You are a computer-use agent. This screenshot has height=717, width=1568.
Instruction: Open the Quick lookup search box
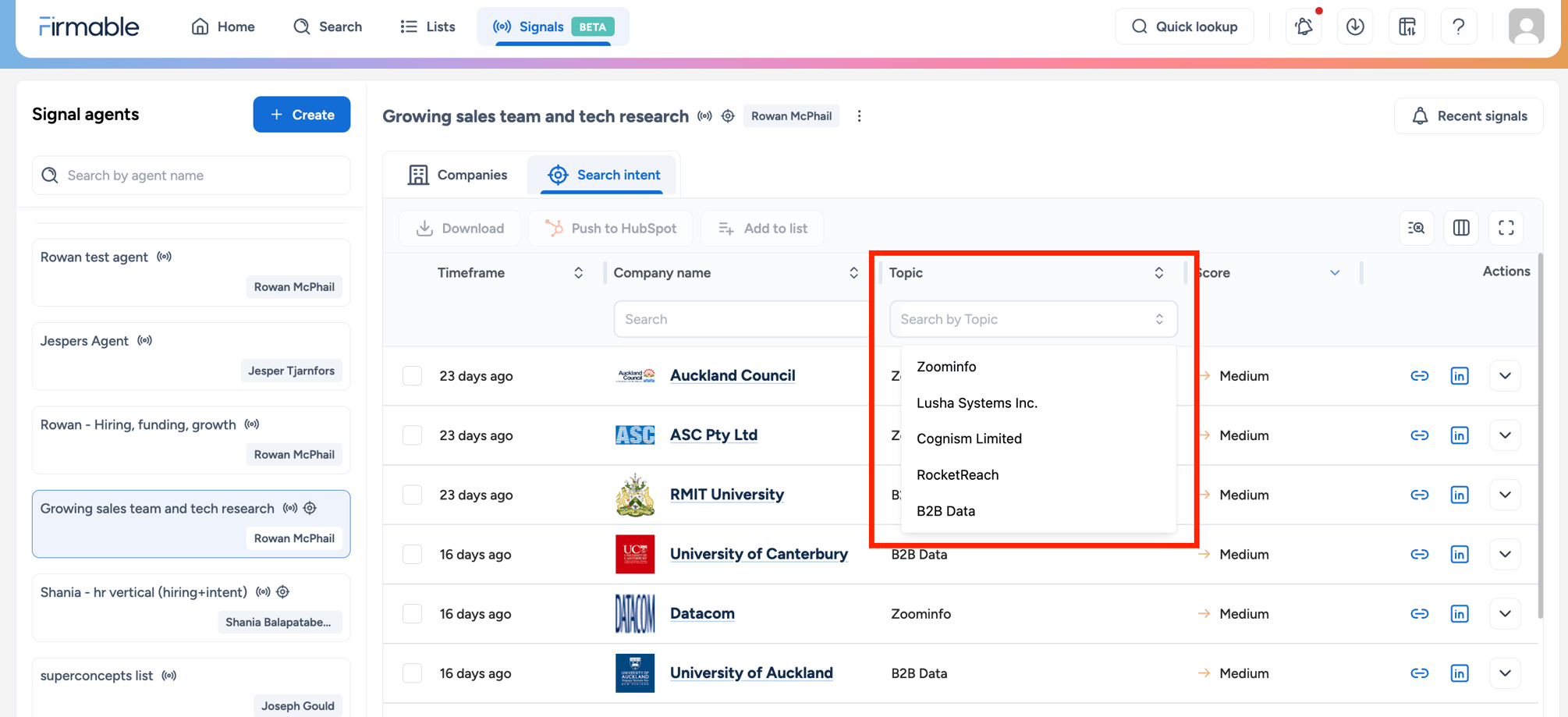[1184, 27]
